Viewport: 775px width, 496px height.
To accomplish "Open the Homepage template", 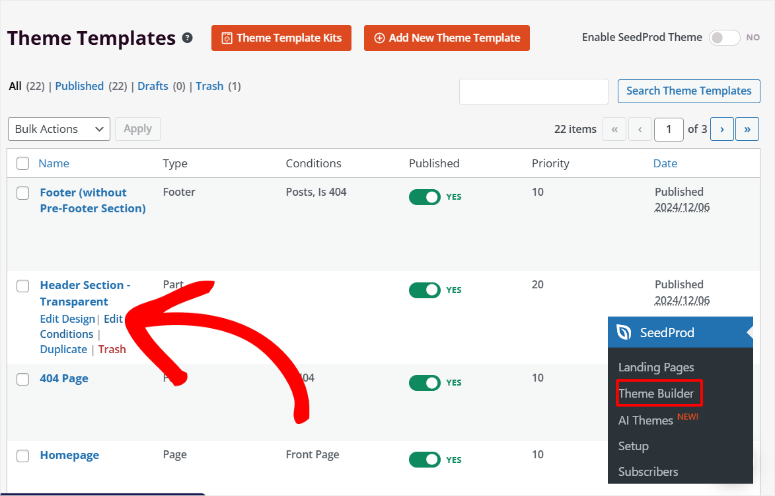I will (70, 455).
